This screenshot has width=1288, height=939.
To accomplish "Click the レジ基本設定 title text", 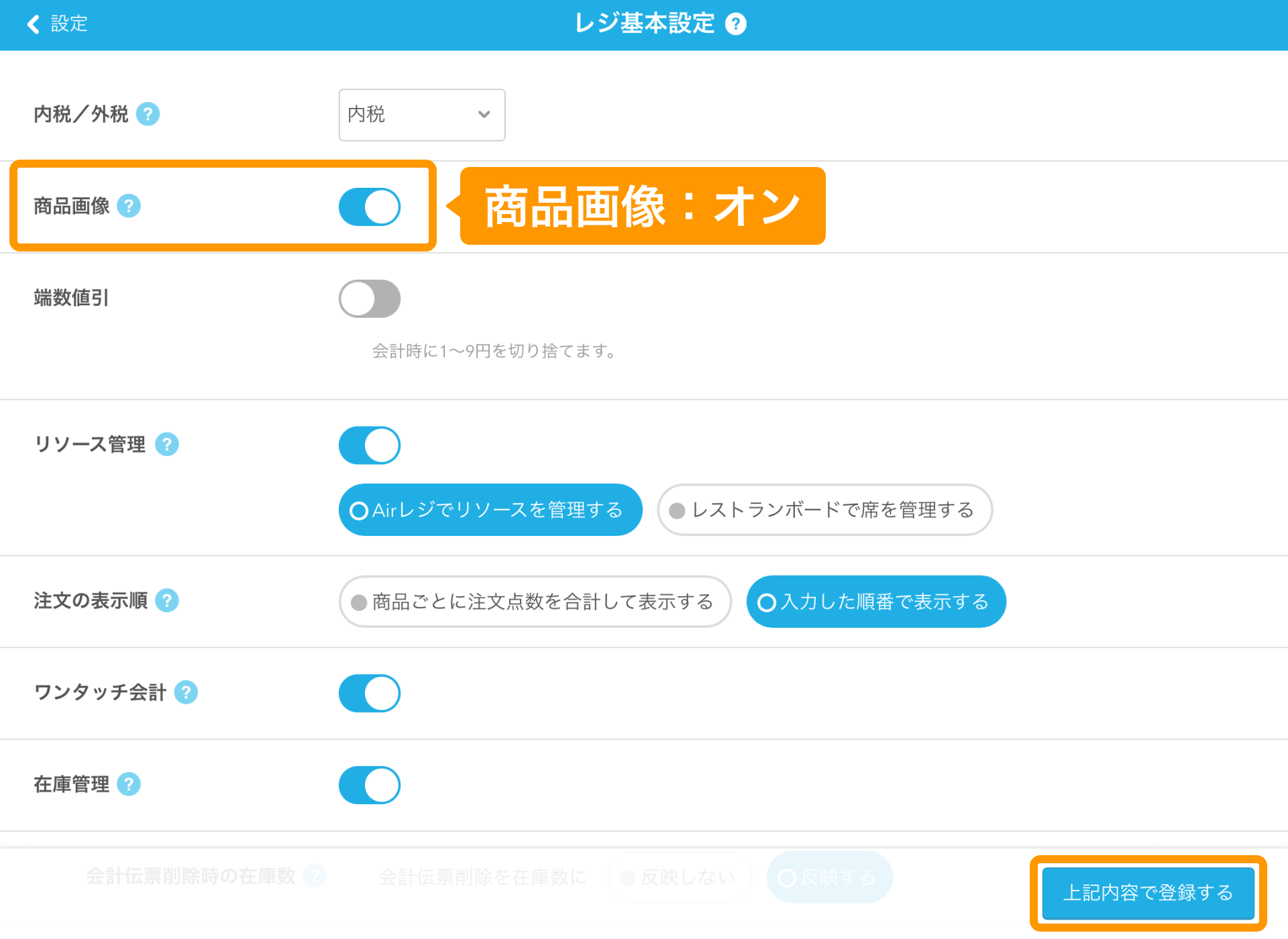I will click(644, 23).
